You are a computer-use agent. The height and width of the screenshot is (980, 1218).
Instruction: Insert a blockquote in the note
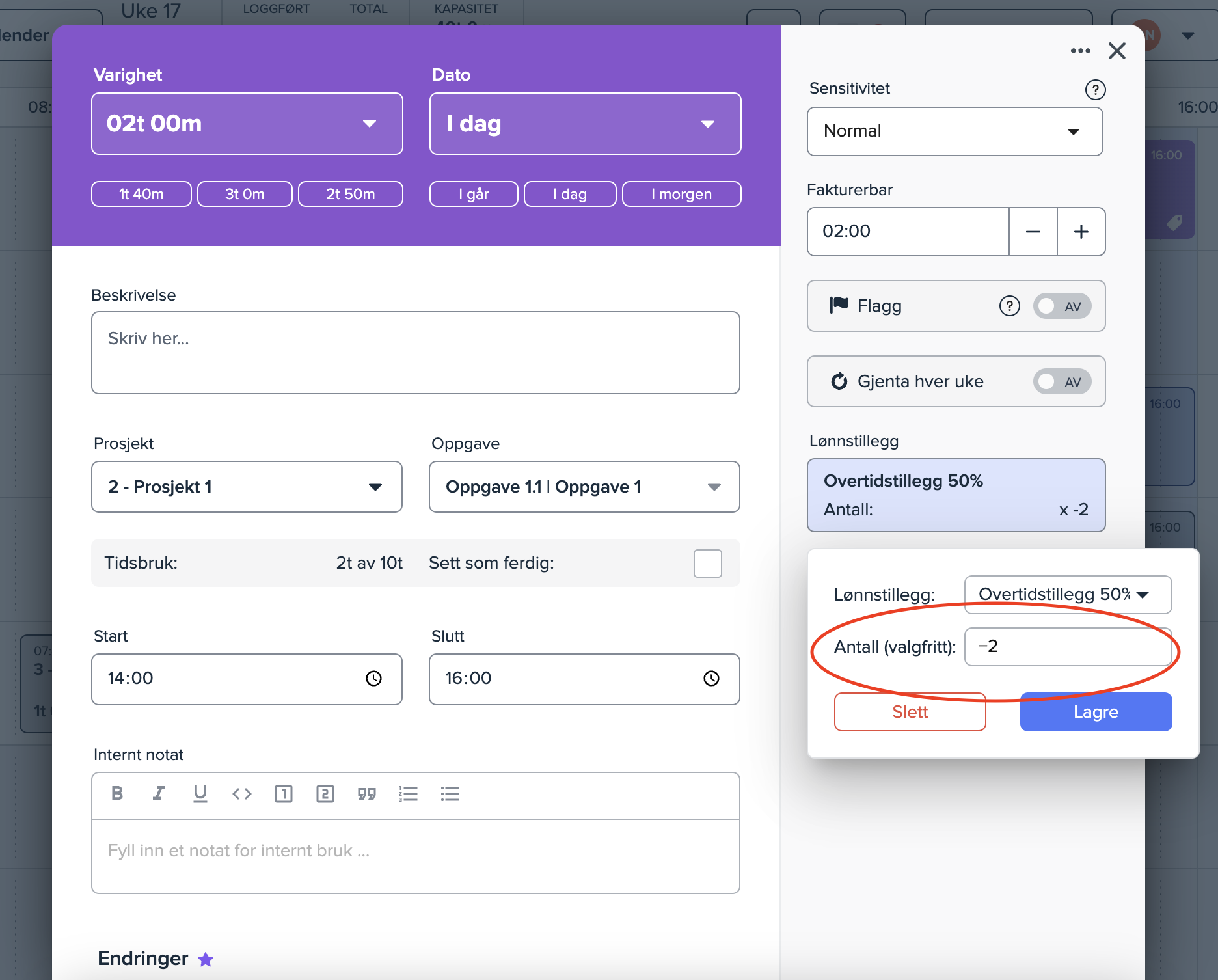(366, 793)
